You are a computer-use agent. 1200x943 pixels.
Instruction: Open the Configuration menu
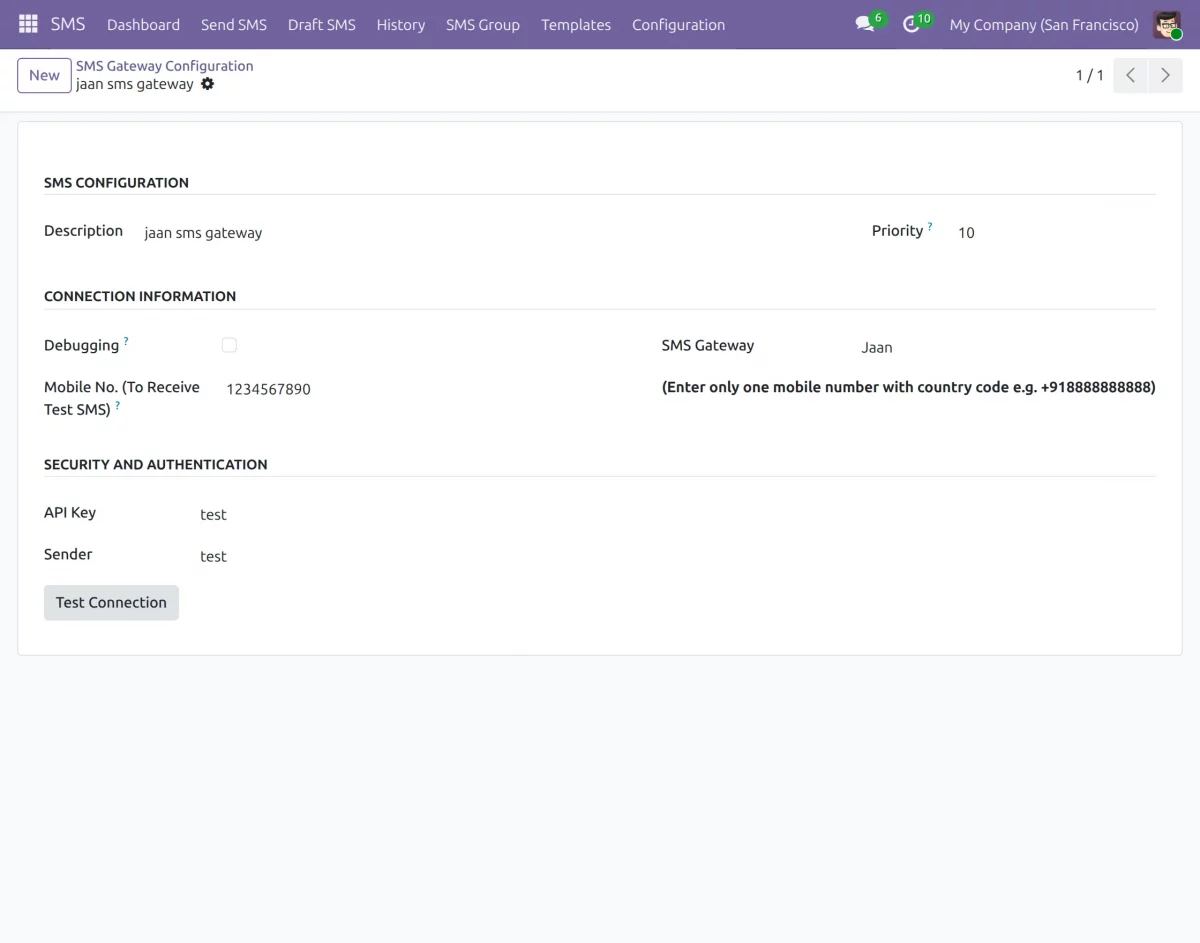[x=678, y=24]
